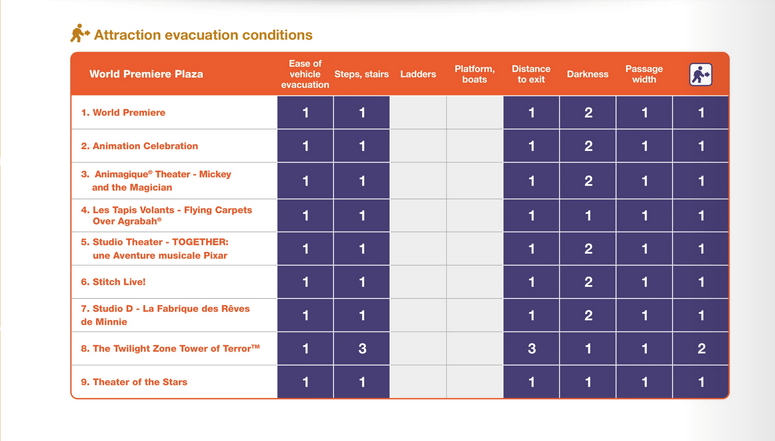
Task: Click the Darkness column header
Action: point(587,74)
